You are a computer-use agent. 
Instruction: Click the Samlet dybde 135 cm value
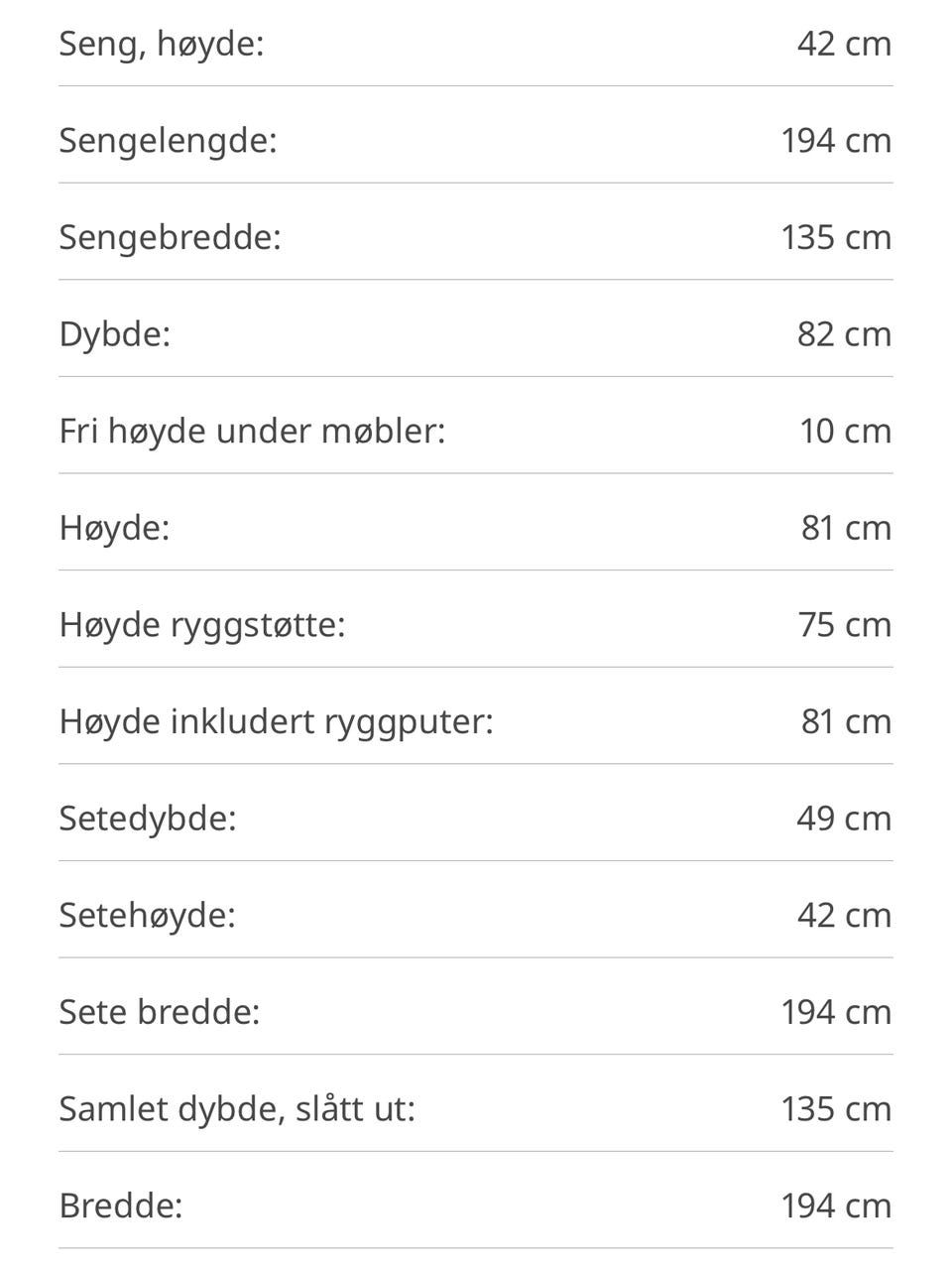tap(836, 1108)
